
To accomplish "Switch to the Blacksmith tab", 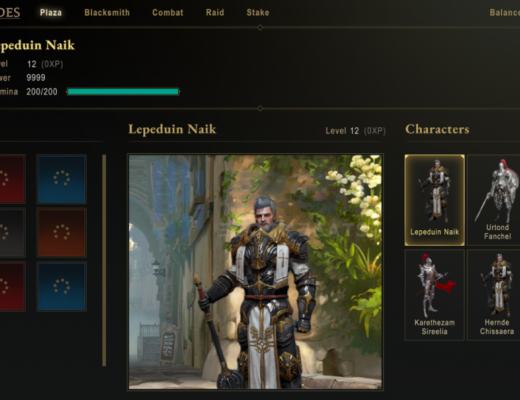I will (107, 13).
